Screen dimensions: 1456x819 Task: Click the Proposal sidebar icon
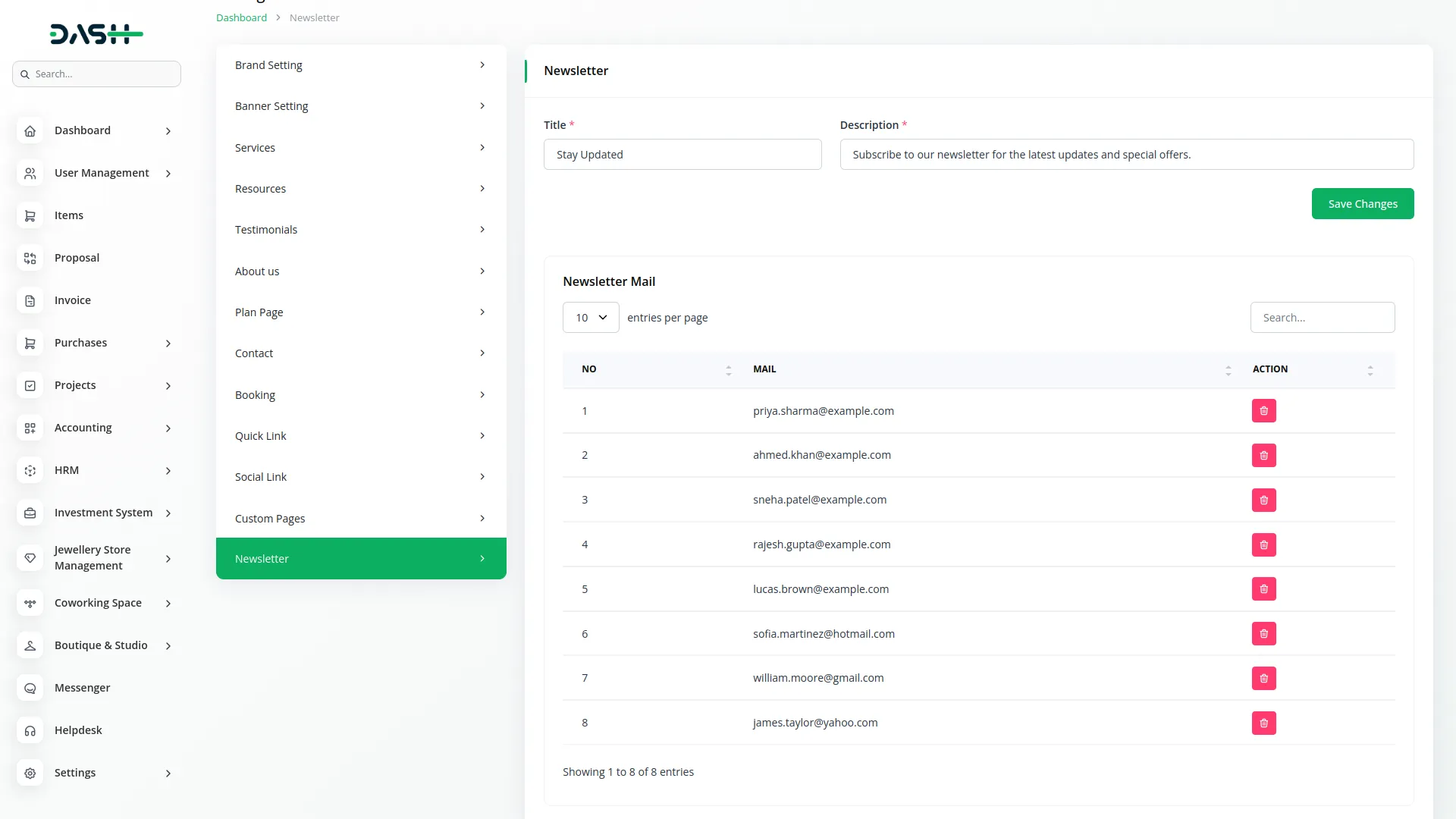click(30, 258)
